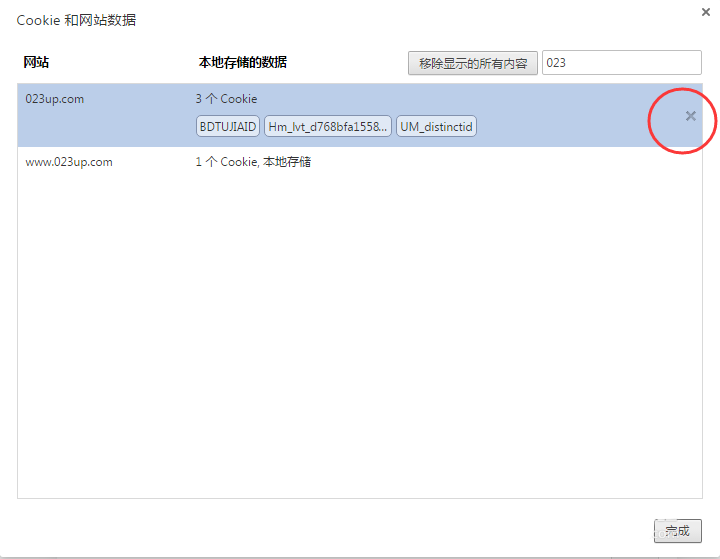The height and width of the screenshot is (559, 720).
Task: Select the 023up.com site row
Action: (x=360, y=115)
